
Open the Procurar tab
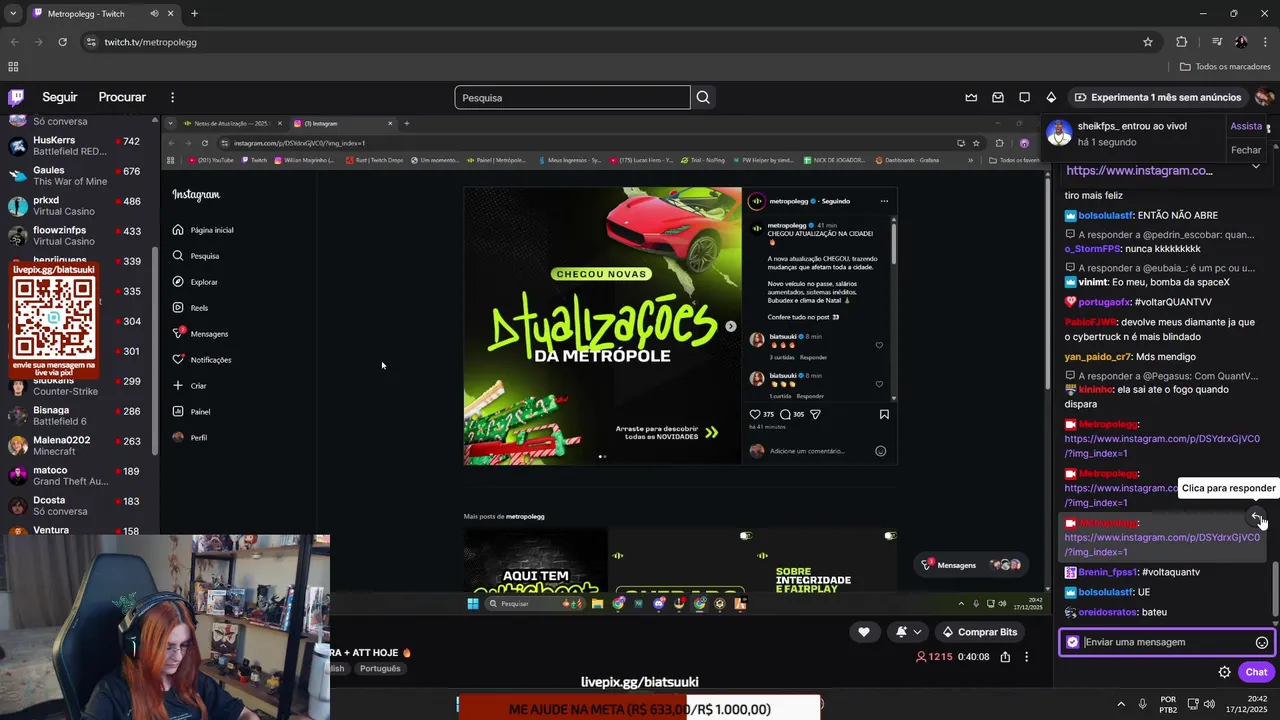(122, 97)
